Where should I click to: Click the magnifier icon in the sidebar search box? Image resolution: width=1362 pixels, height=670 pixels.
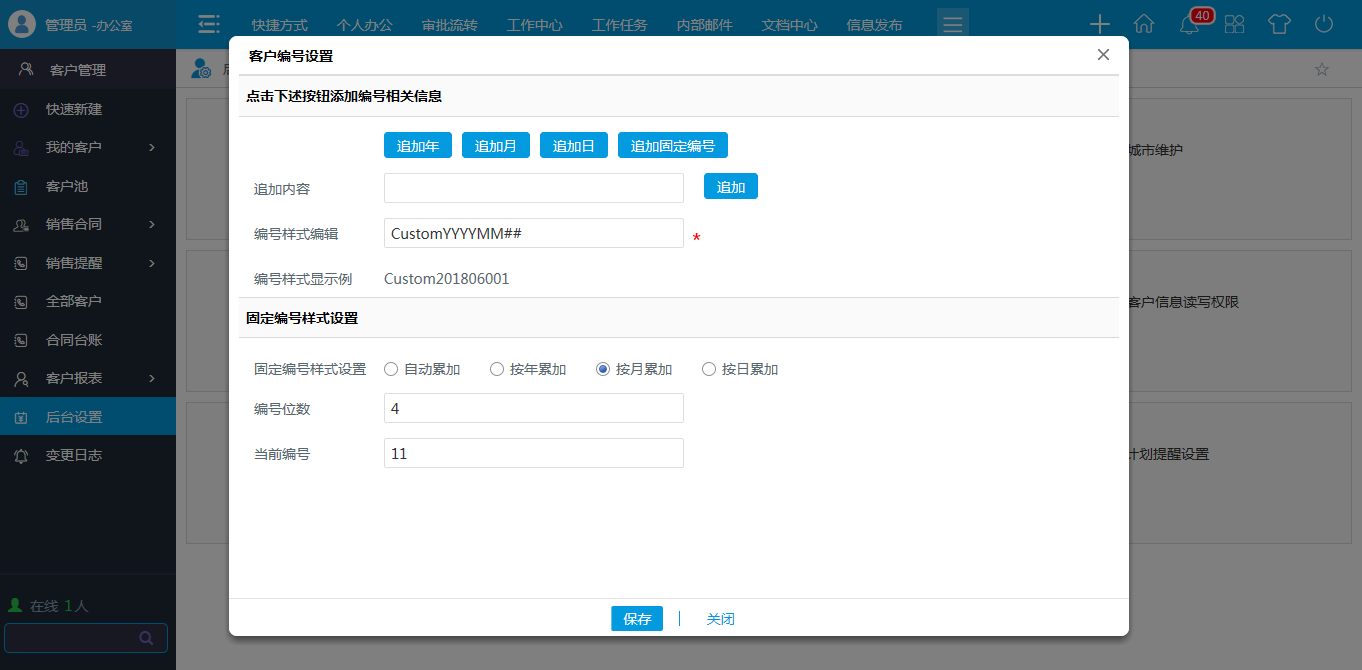pyautogui.click(x=148, y=638)
